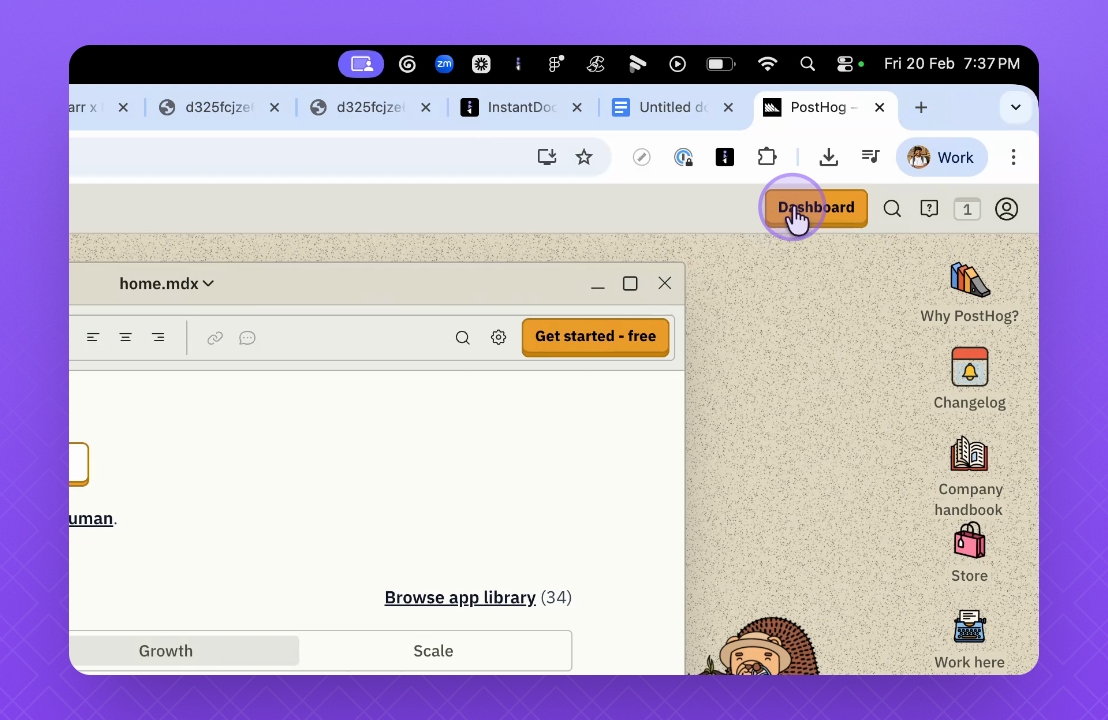Click the password manager extension icon
Viewport: 1108px width, 720px height.
(683, 157)
